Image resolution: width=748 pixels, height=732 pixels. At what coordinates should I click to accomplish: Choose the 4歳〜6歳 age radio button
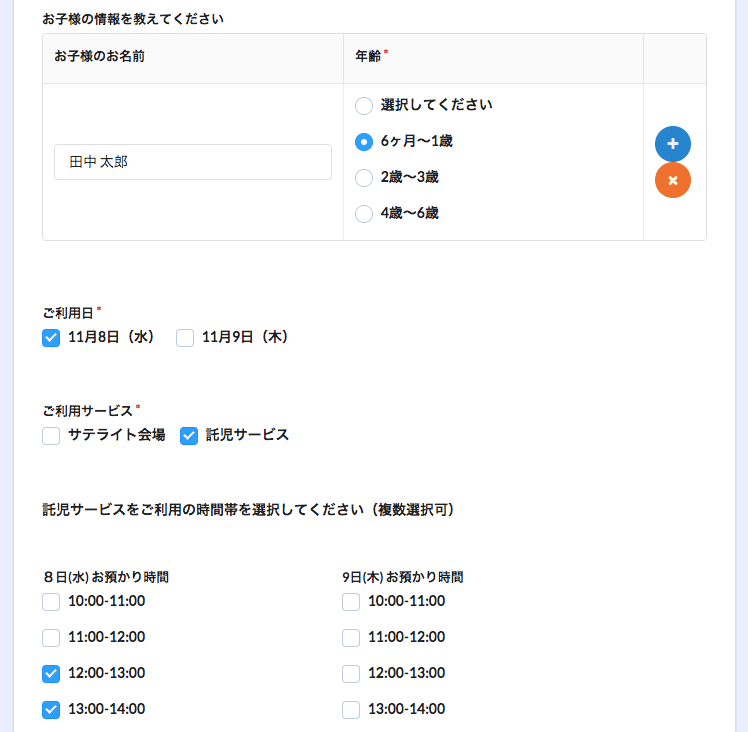click(x=364, y=213)
